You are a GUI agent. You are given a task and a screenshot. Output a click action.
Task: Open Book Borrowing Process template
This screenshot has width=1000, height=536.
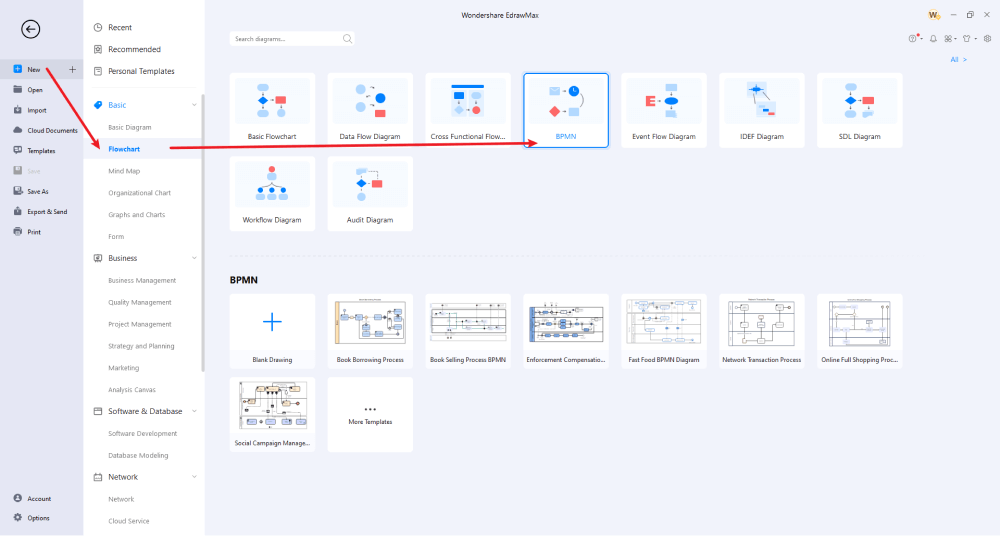click(370, 331)
